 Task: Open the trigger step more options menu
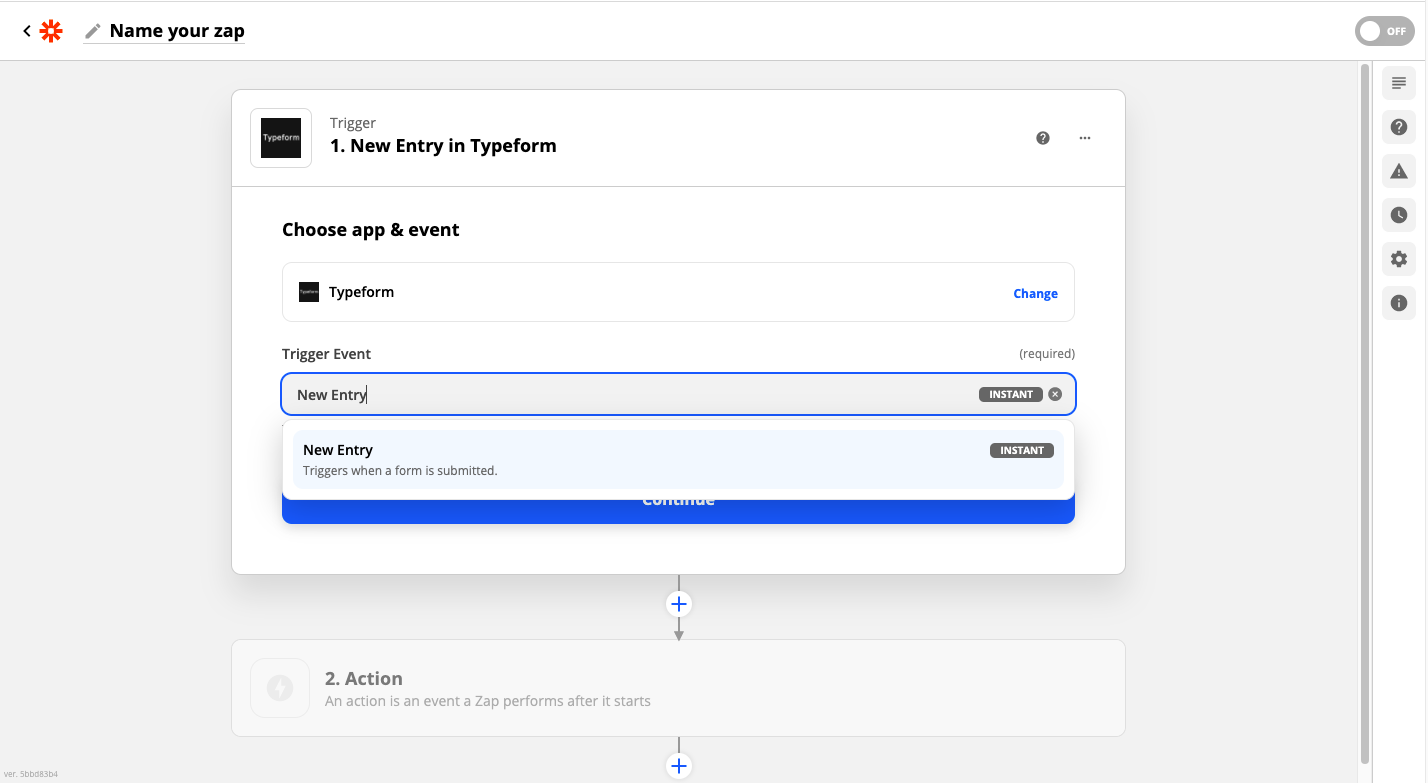coord(1085,138)
